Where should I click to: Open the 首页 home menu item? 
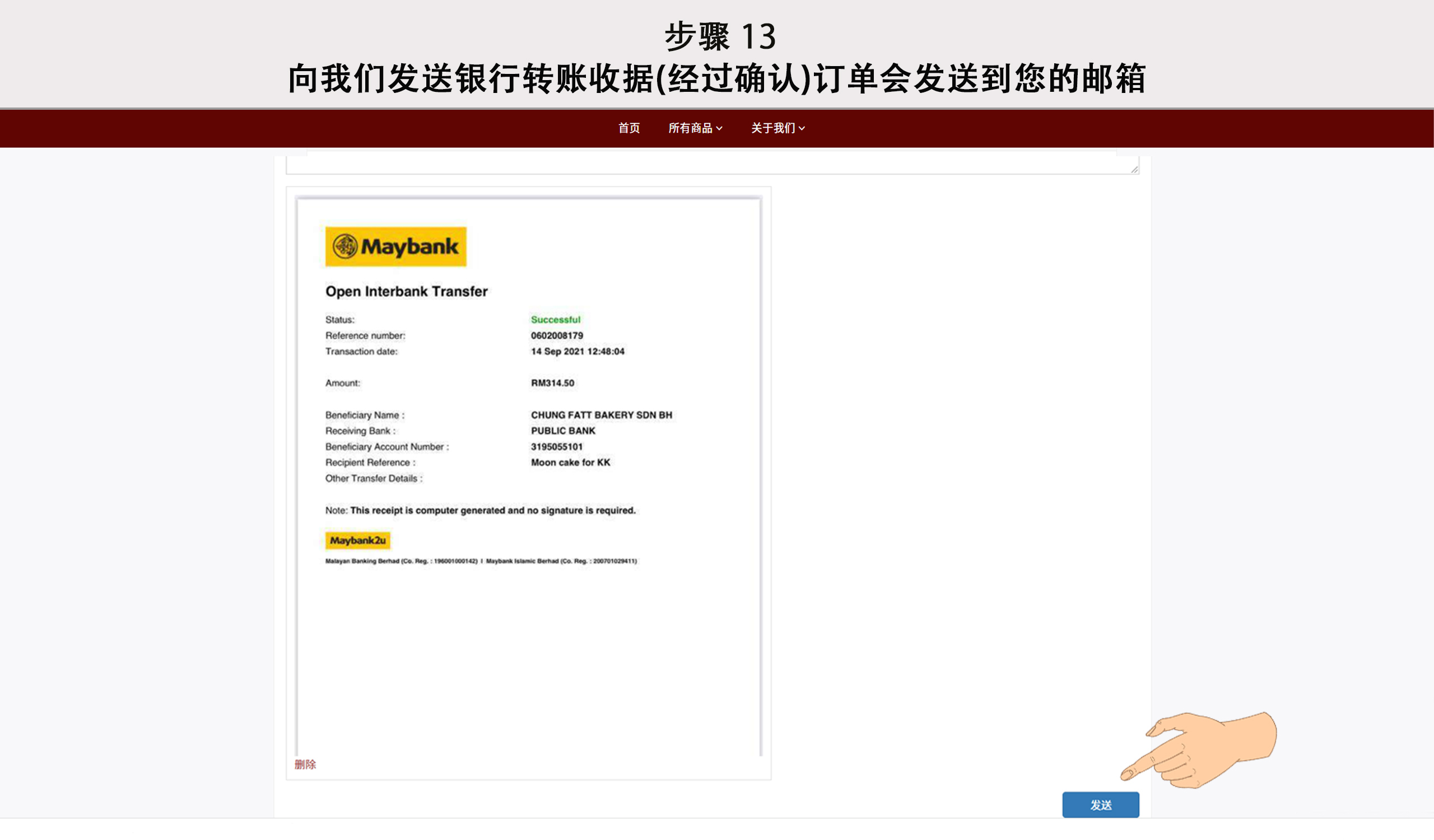tap(629, 128)
